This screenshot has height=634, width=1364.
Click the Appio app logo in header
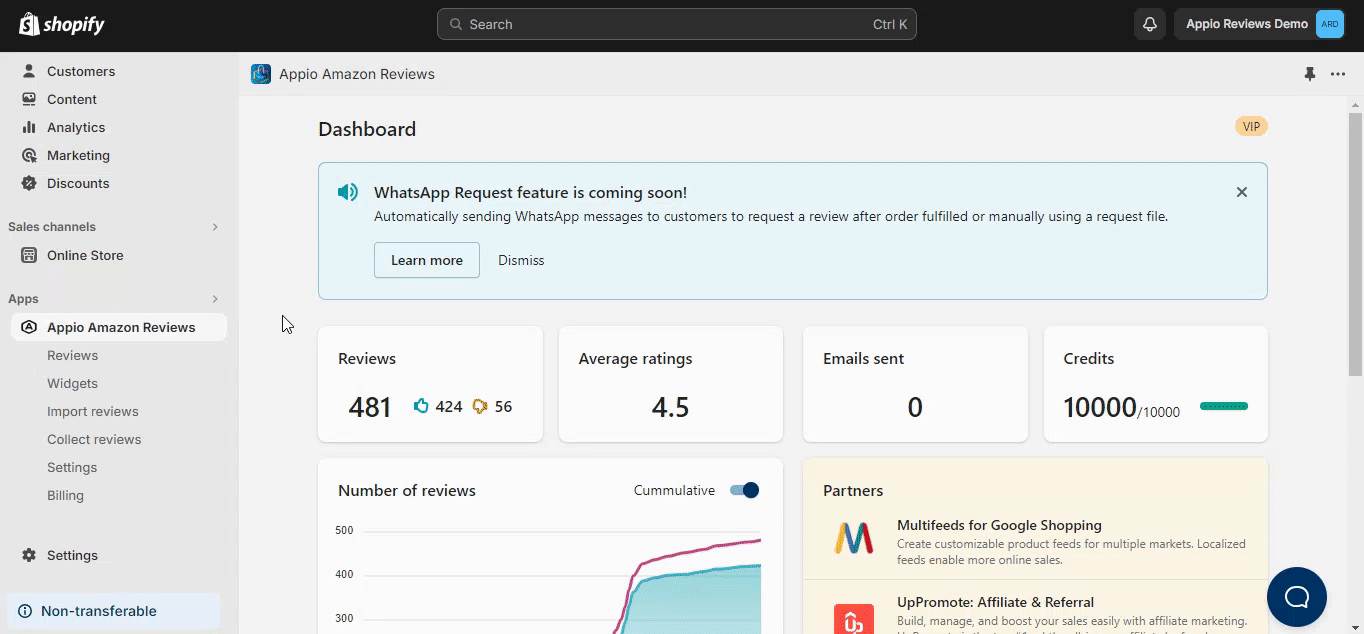pyautogui.click(x=261, y=74)
